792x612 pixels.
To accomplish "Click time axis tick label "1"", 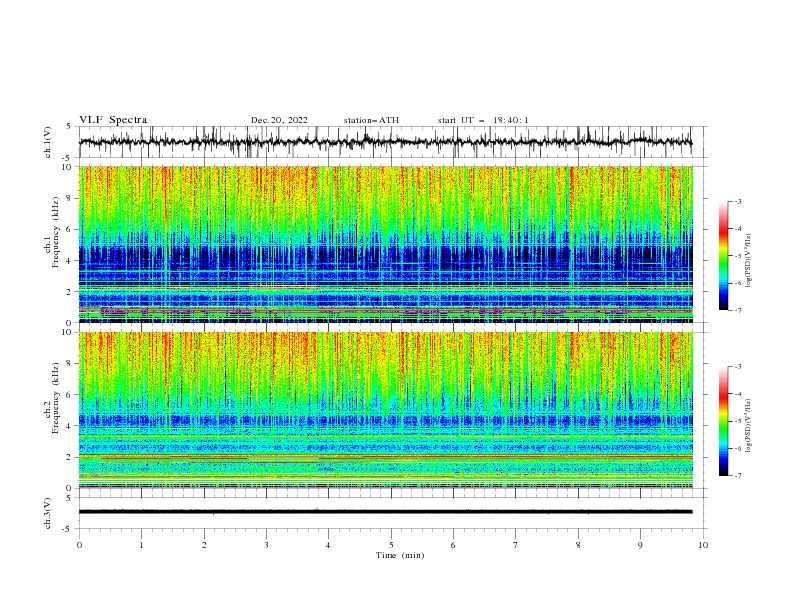I will (x=141, y=545).
